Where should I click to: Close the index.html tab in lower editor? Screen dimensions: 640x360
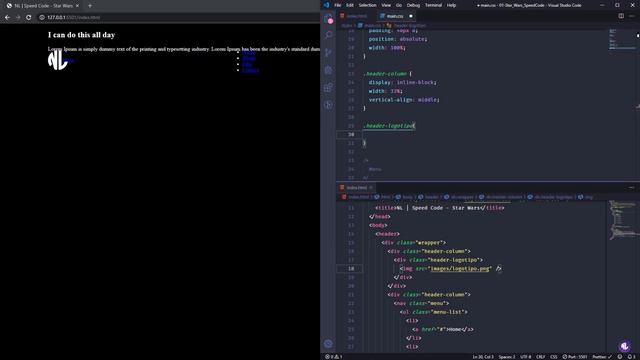[x=371, y=187]
